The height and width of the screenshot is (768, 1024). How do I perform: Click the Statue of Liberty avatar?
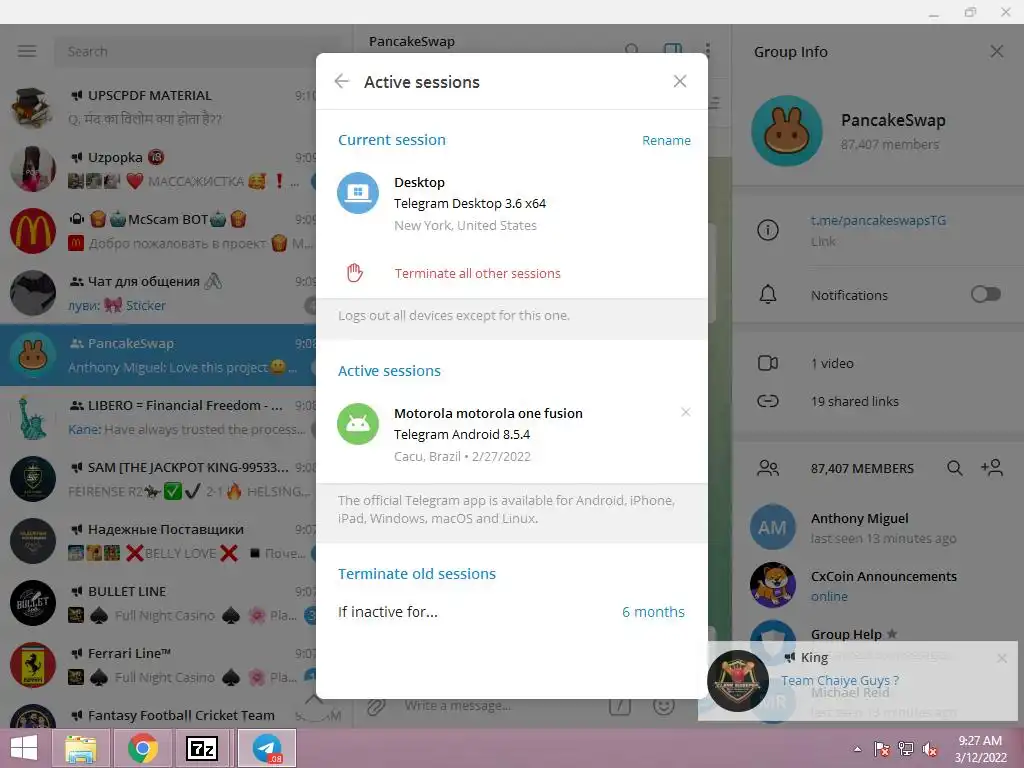click(x=33, y=417)
